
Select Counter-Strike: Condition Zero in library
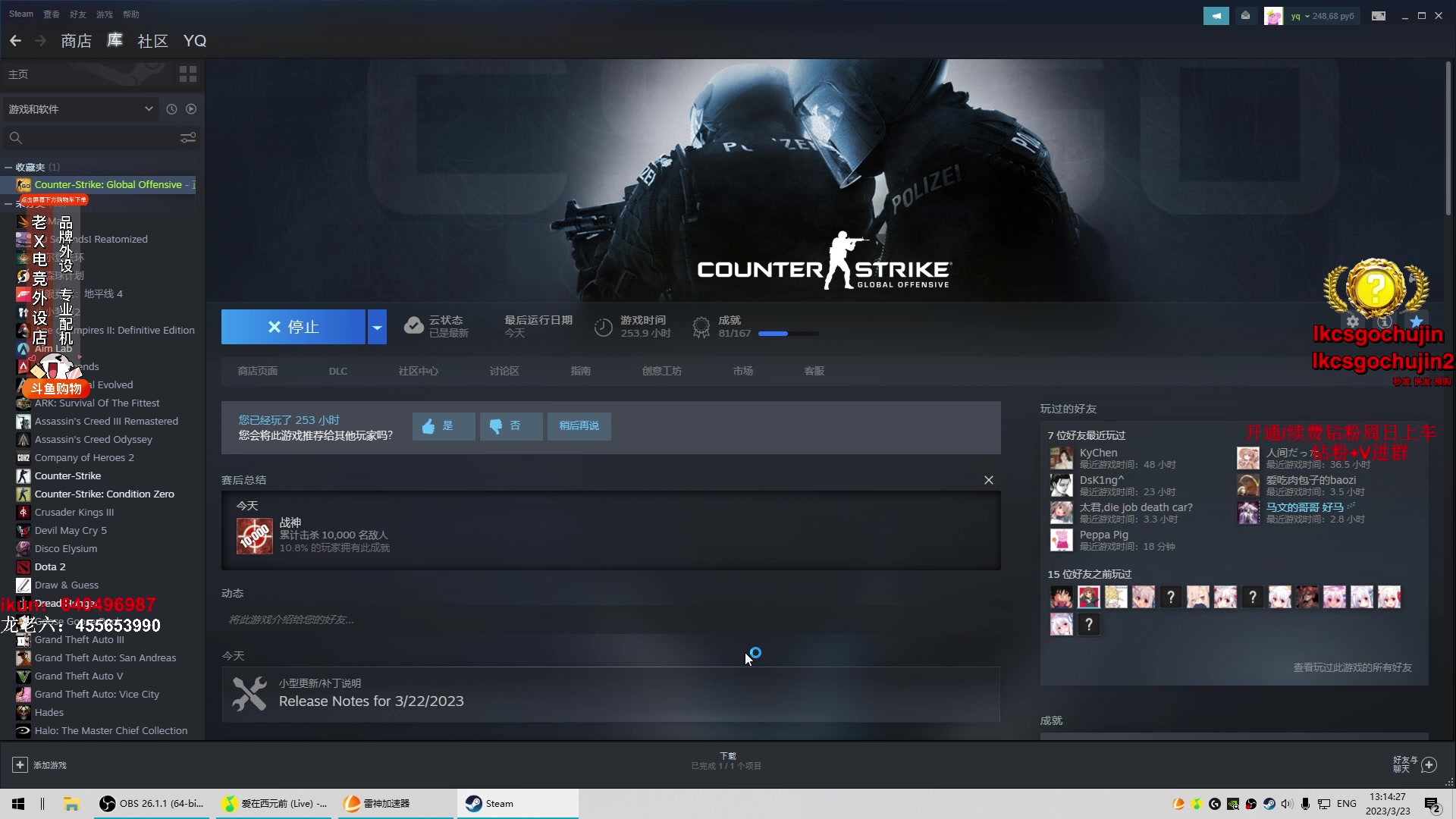pyautogui.click(x=105, y=494)
